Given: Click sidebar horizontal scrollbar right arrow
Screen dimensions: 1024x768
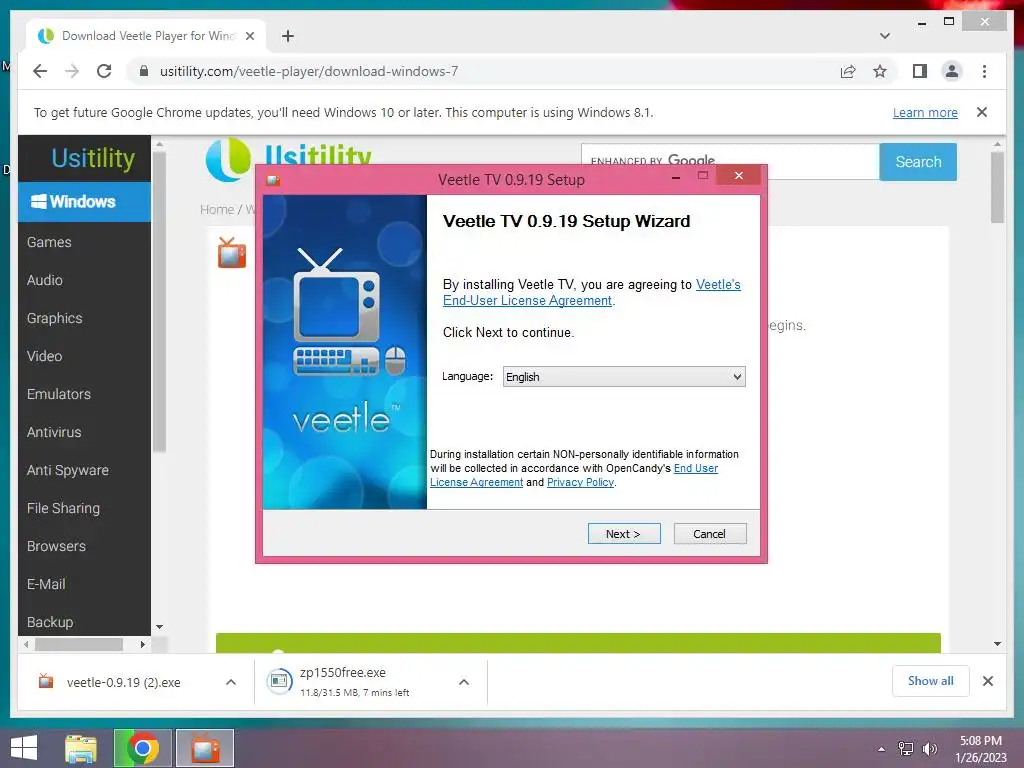Looking at the screenshot, I should tap(142, 645).
